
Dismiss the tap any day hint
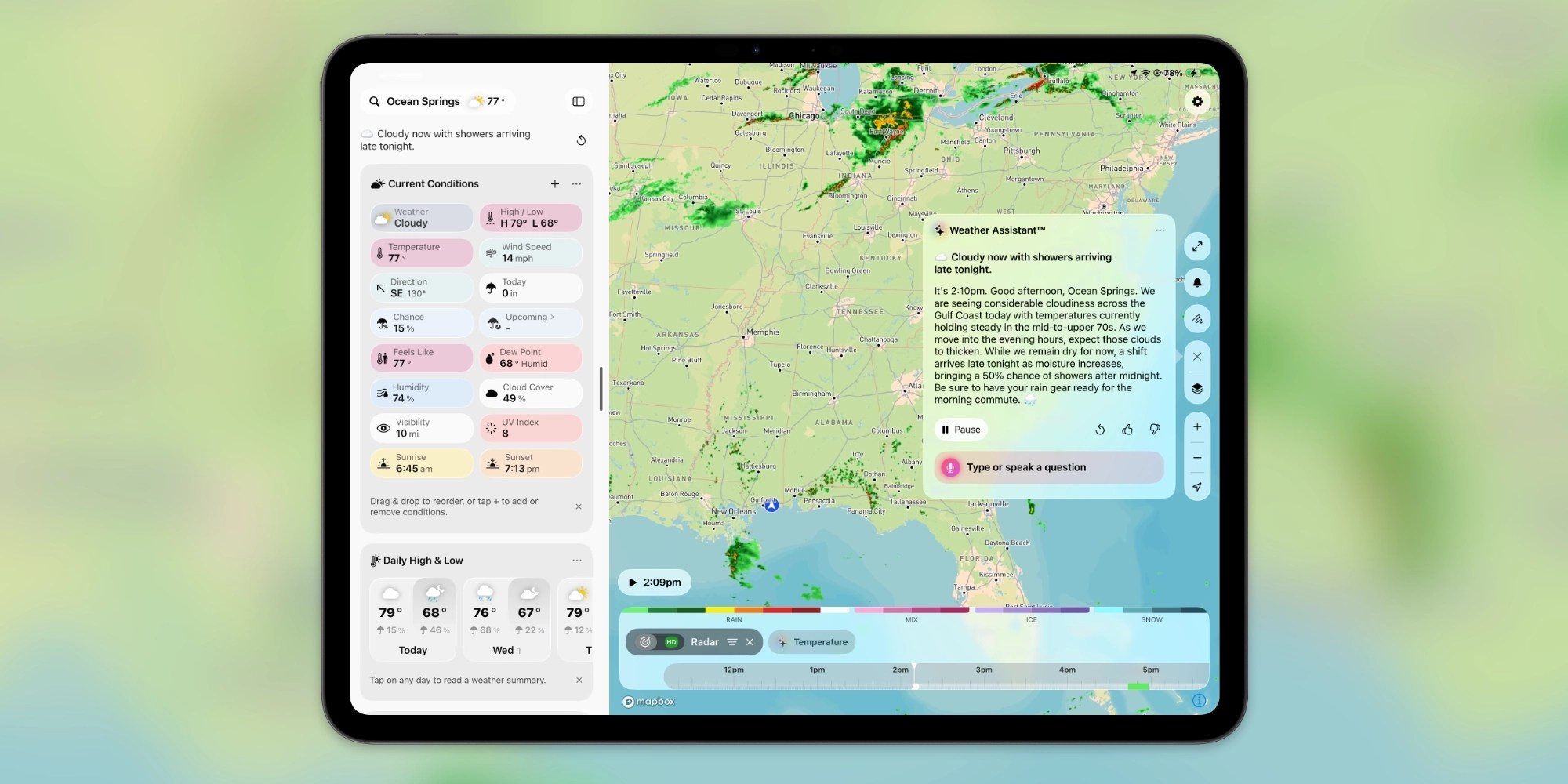point(579,680)
